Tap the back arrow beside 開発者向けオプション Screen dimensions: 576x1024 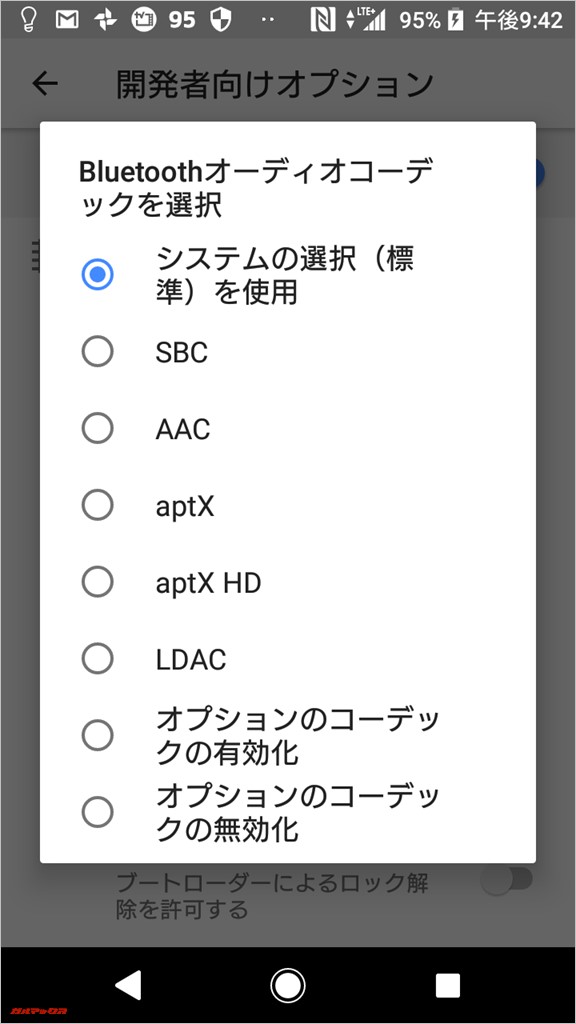click(44, 84)
